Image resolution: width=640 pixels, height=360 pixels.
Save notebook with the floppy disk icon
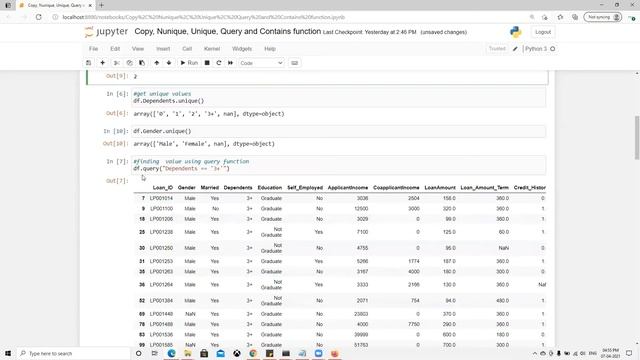pos(89,63)
